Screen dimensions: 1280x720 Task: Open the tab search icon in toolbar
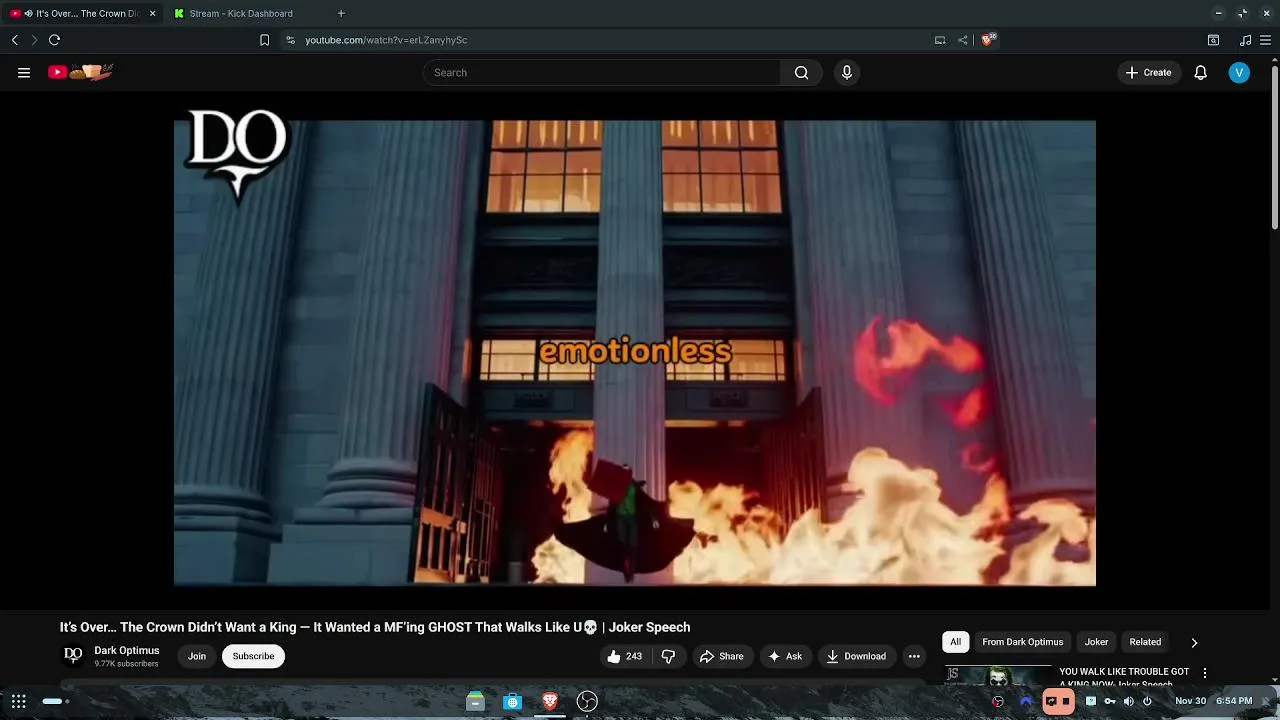click(x=1213, y=40)
